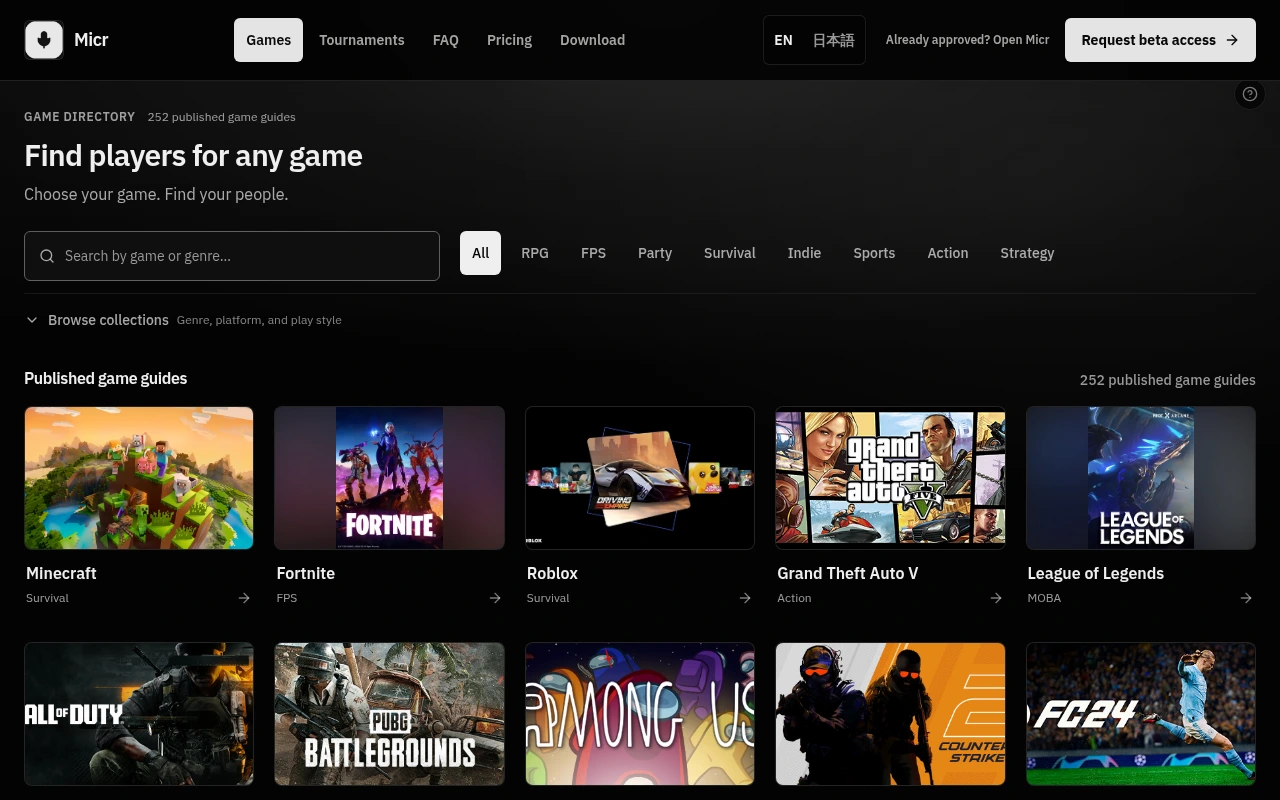Viewport: 1280px width, 800px height.
Task: Filter games by Action genre
Action: tap(948, 253)
